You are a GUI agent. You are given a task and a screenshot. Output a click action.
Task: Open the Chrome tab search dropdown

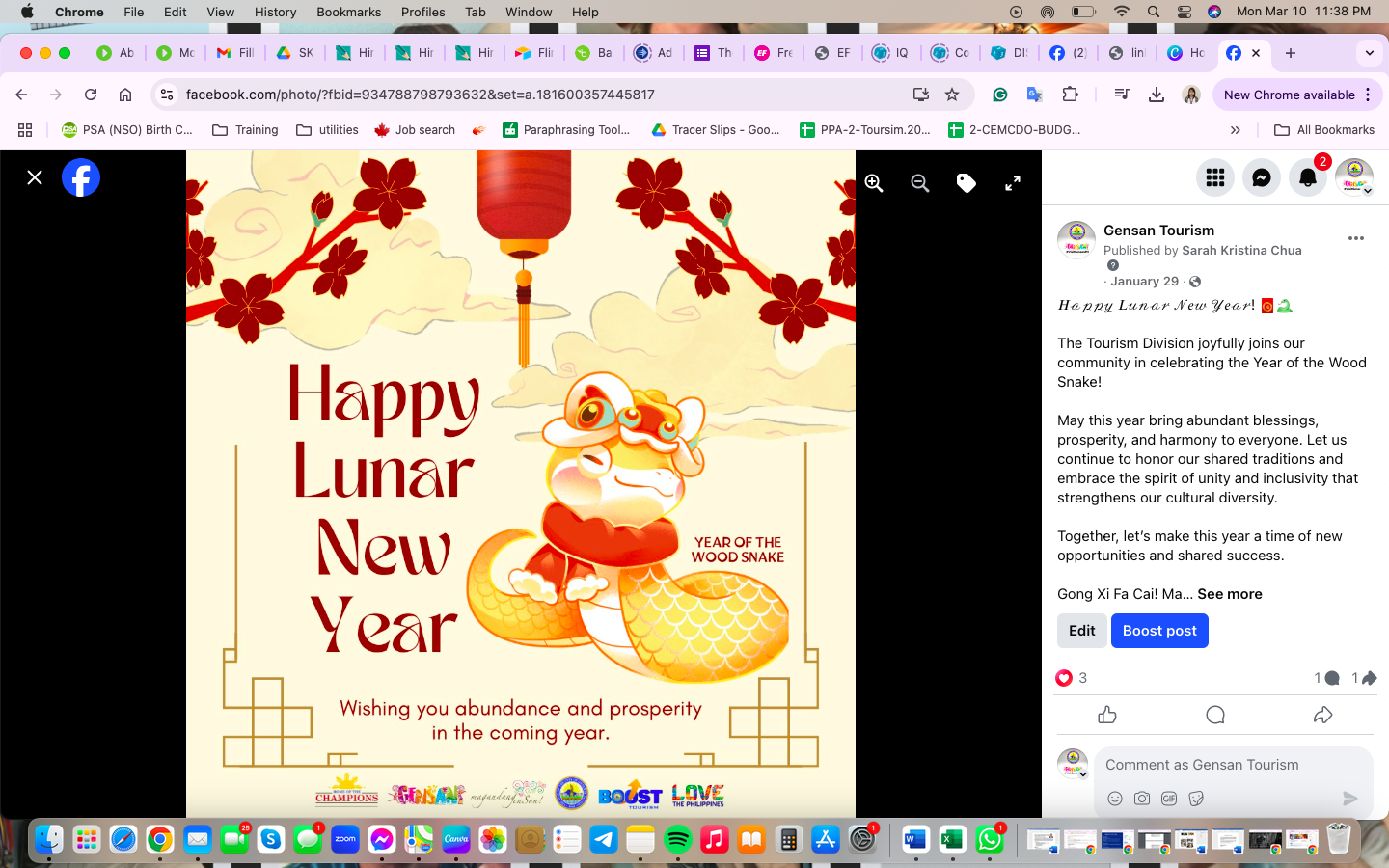click(1370, 53)
